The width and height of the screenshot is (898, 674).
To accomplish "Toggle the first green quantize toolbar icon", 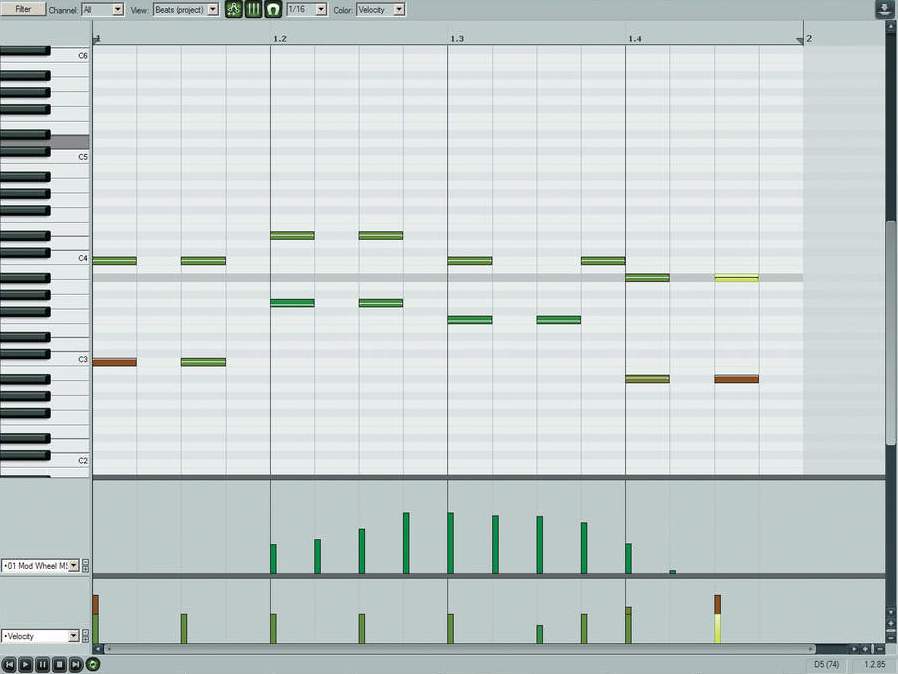I will (x=234, y=9).
